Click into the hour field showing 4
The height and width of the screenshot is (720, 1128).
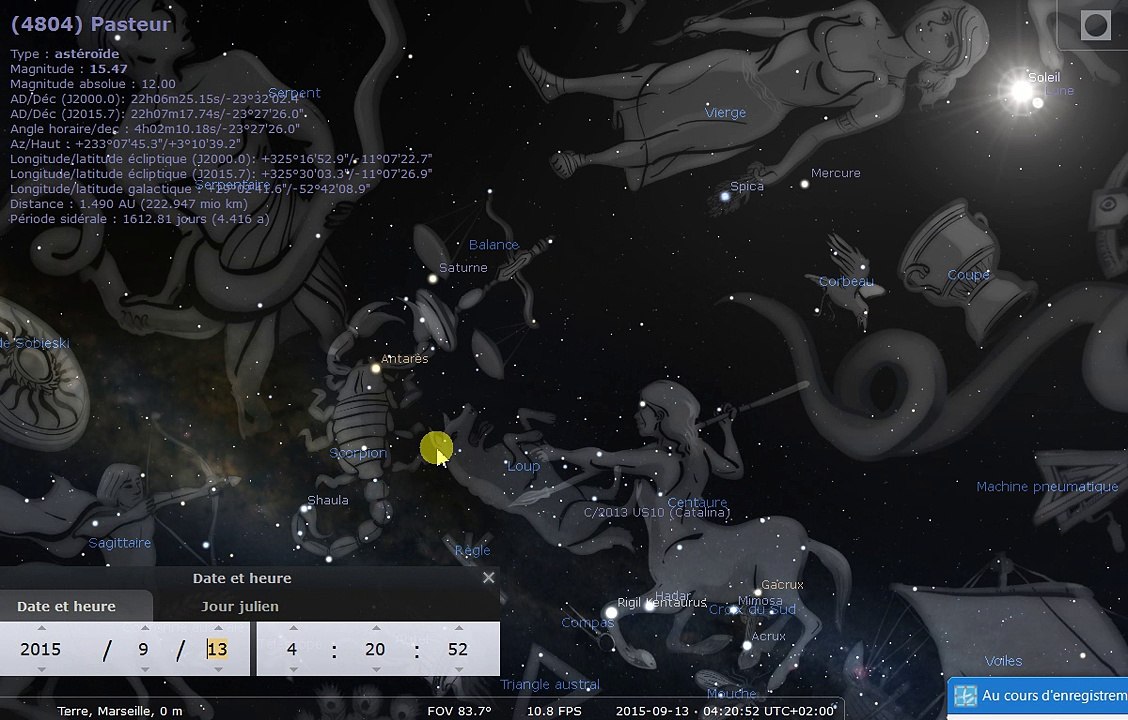pyautogui.click(x=291, y=649)
